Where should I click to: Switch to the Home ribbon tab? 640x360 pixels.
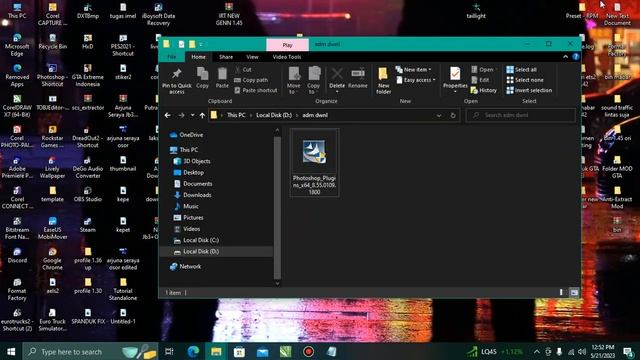pyautogui.click(x=199, y=57)
